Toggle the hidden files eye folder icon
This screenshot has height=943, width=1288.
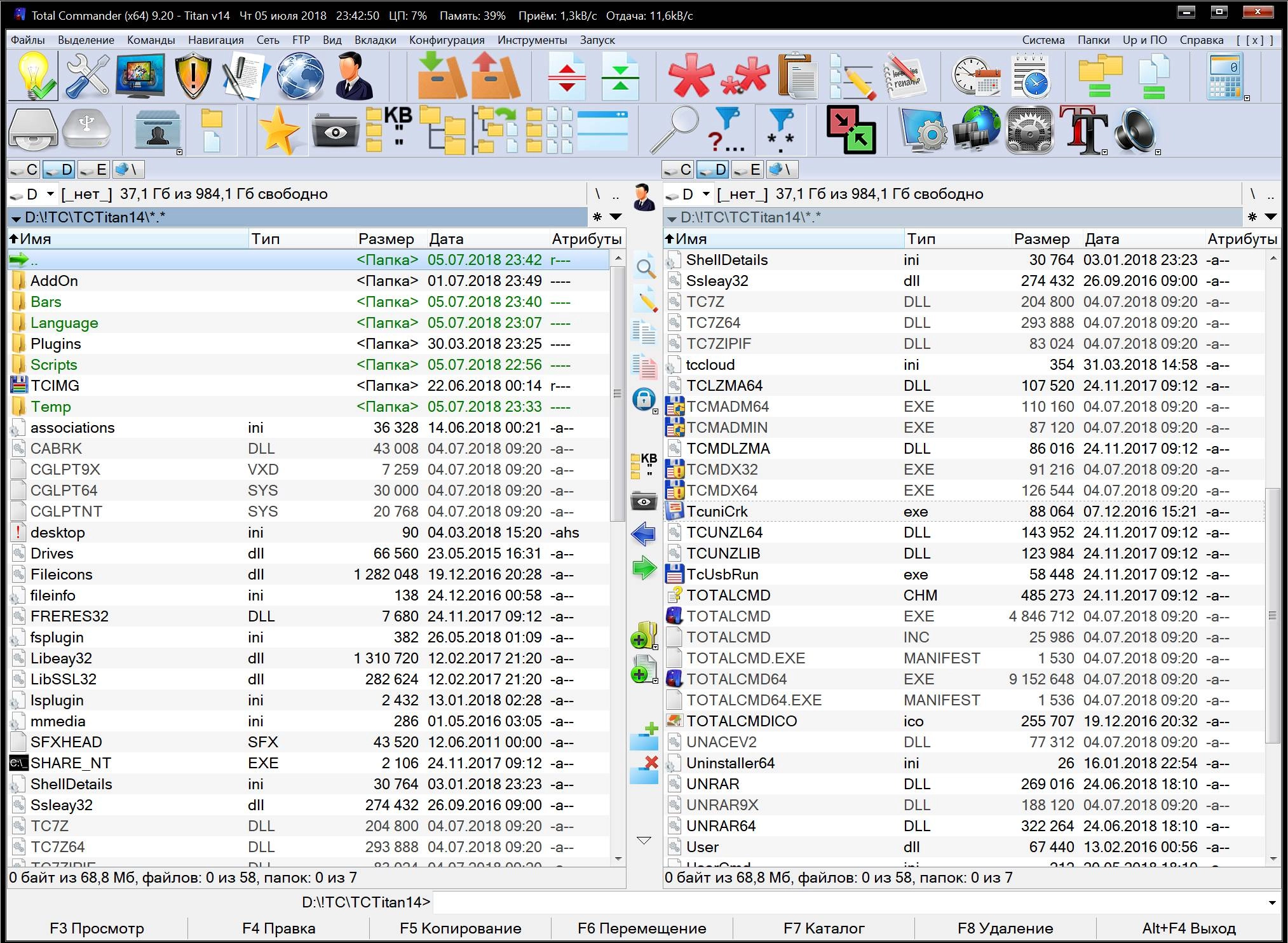335,131
